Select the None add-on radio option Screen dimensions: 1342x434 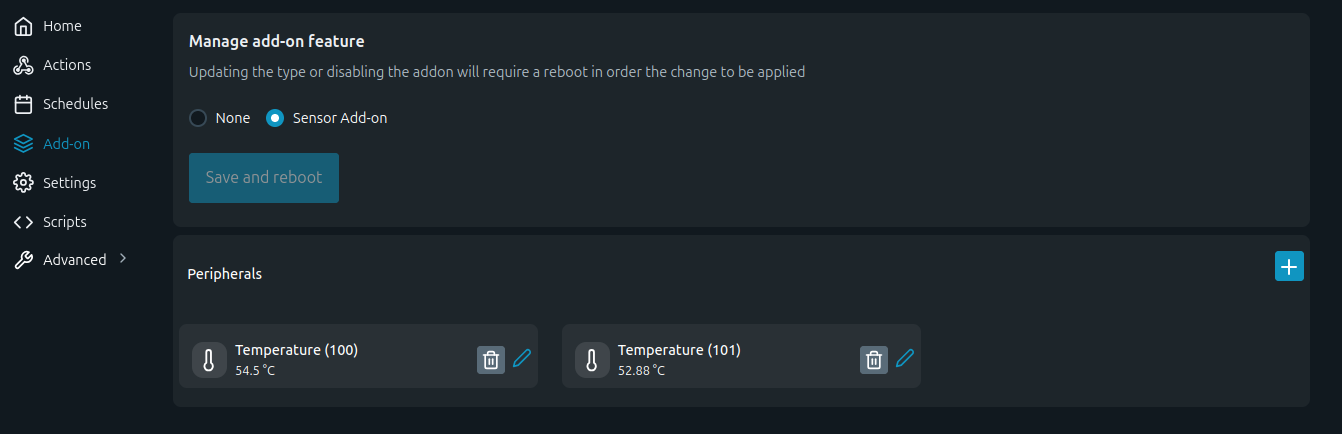198,118
